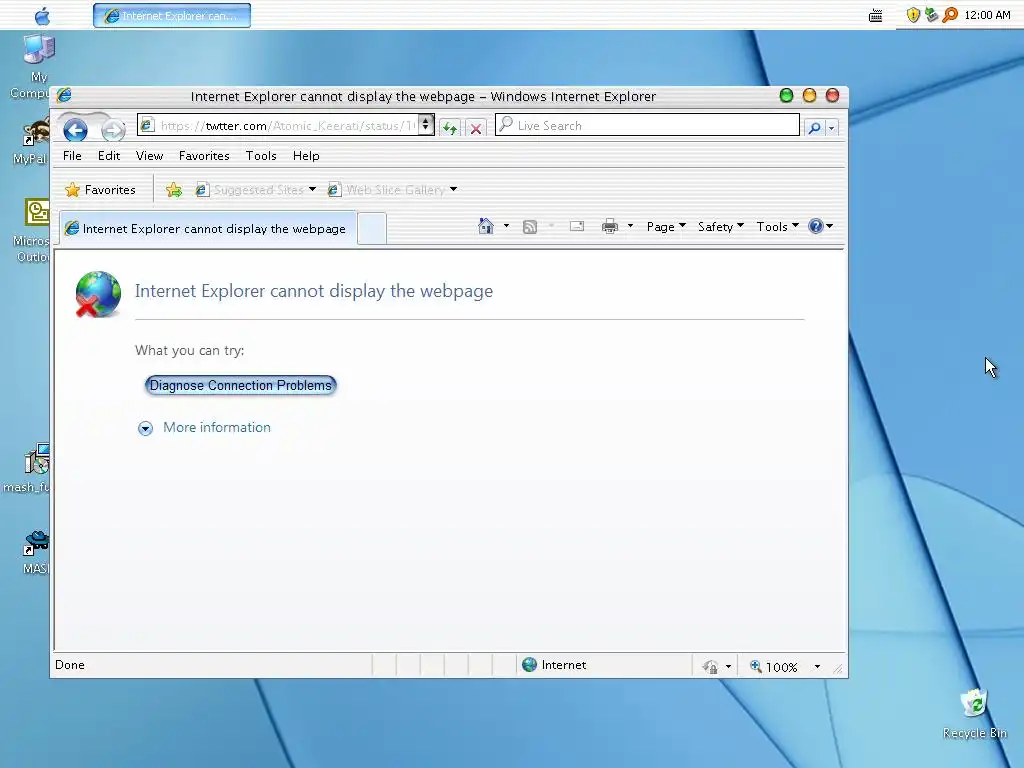Open the Recycle Bin desktop icon

pos(974,714)
